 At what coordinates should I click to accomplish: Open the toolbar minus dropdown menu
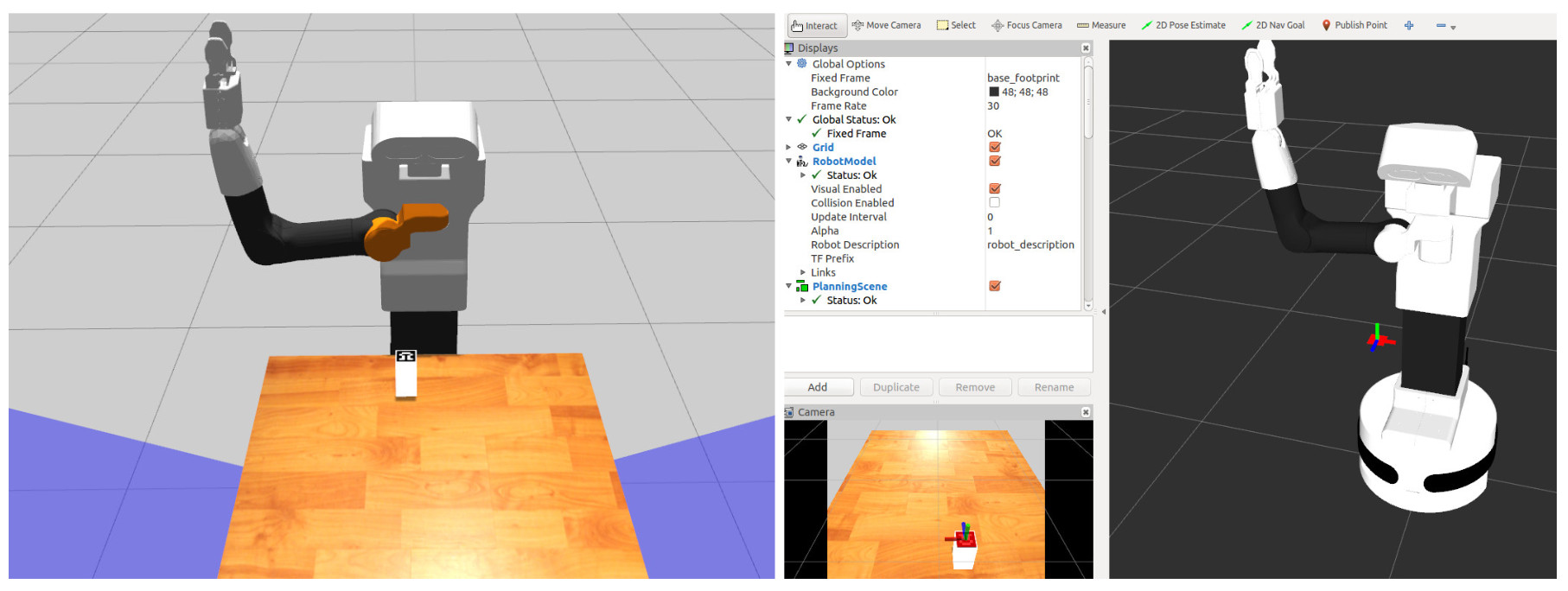pyautogui.click(x=1446, y=26)
